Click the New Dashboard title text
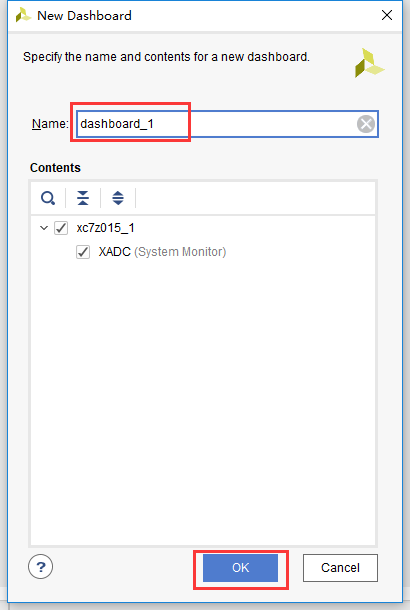 (84, 16)
